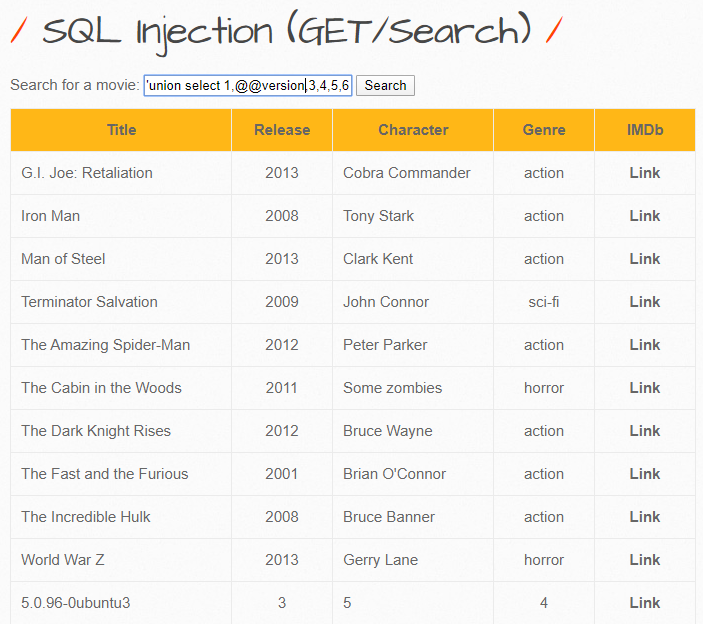The image size is (703, 624).
Task: Open IMDb Link for The Incredible Hulk
Action: (x=644, y=517)
